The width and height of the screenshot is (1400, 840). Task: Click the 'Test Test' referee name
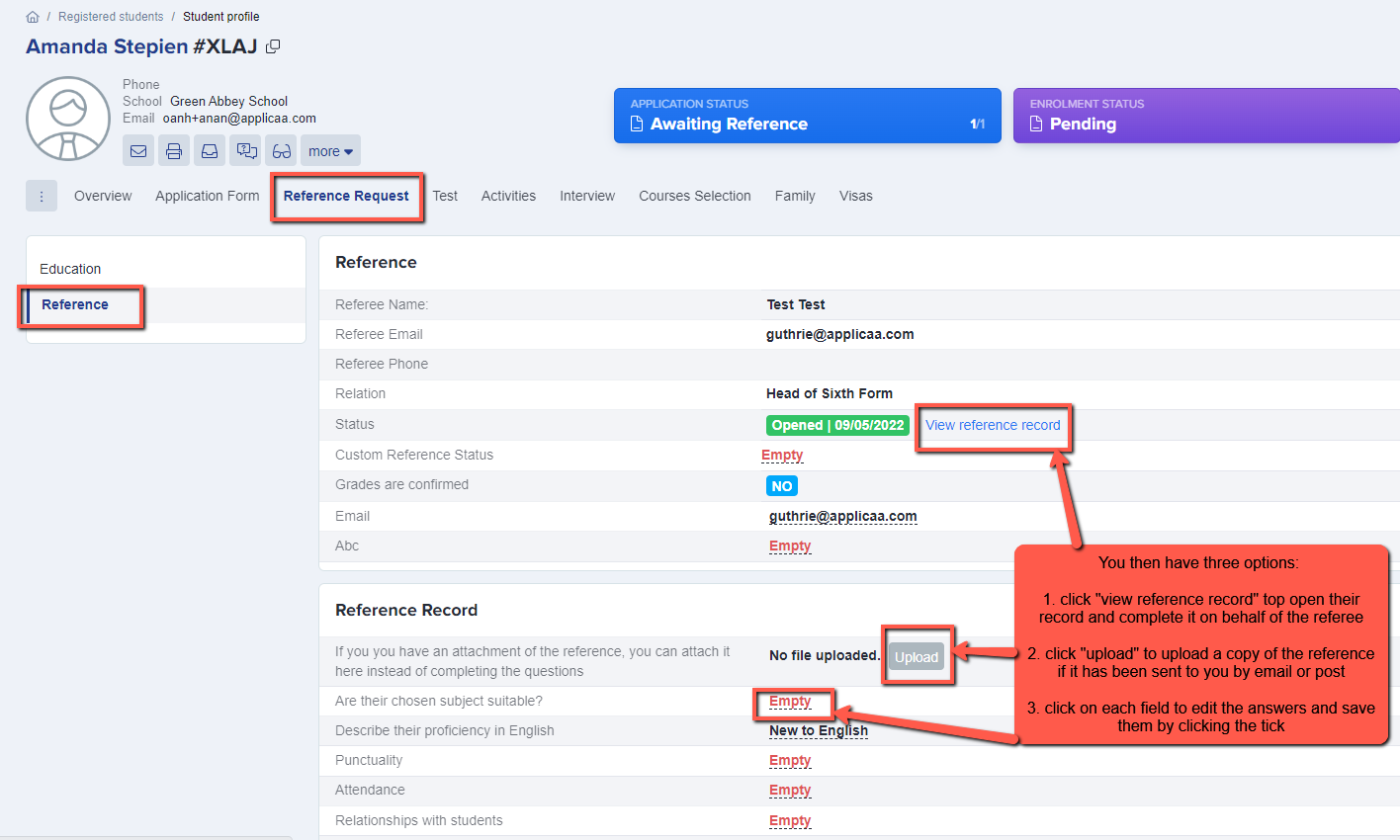(796, 304)
